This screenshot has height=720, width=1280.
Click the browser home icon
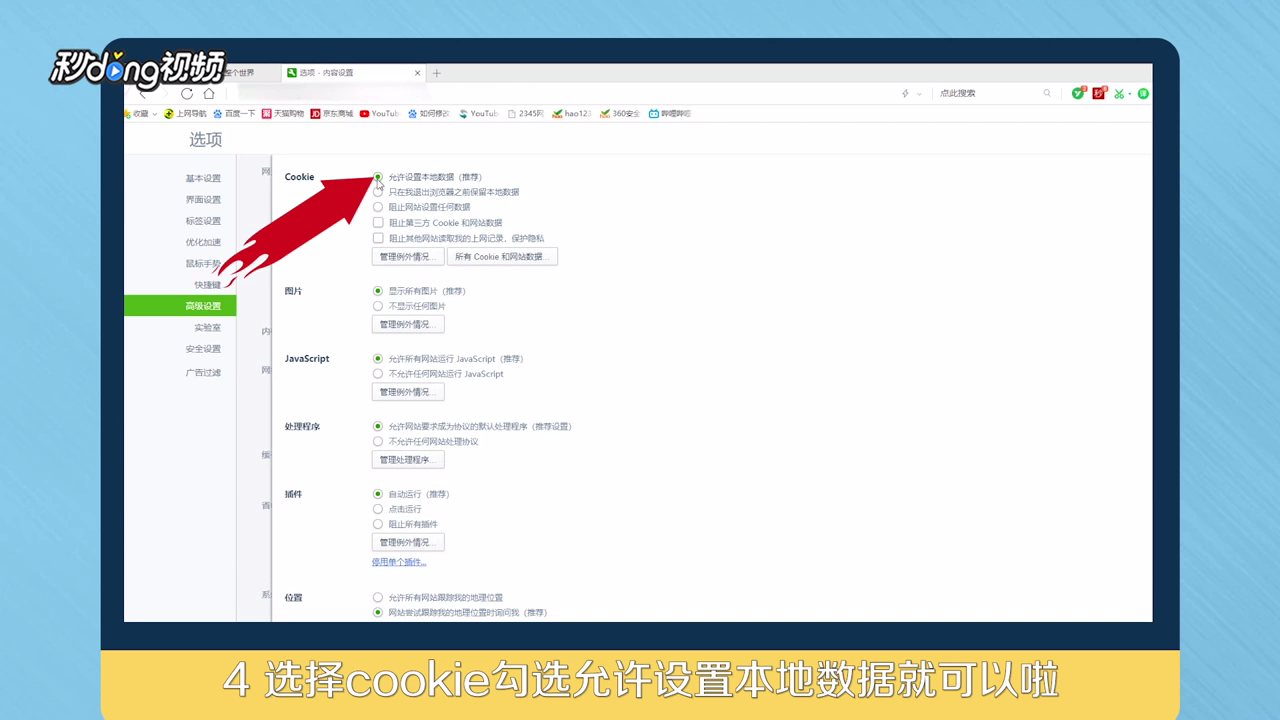[x=209, y=93]
